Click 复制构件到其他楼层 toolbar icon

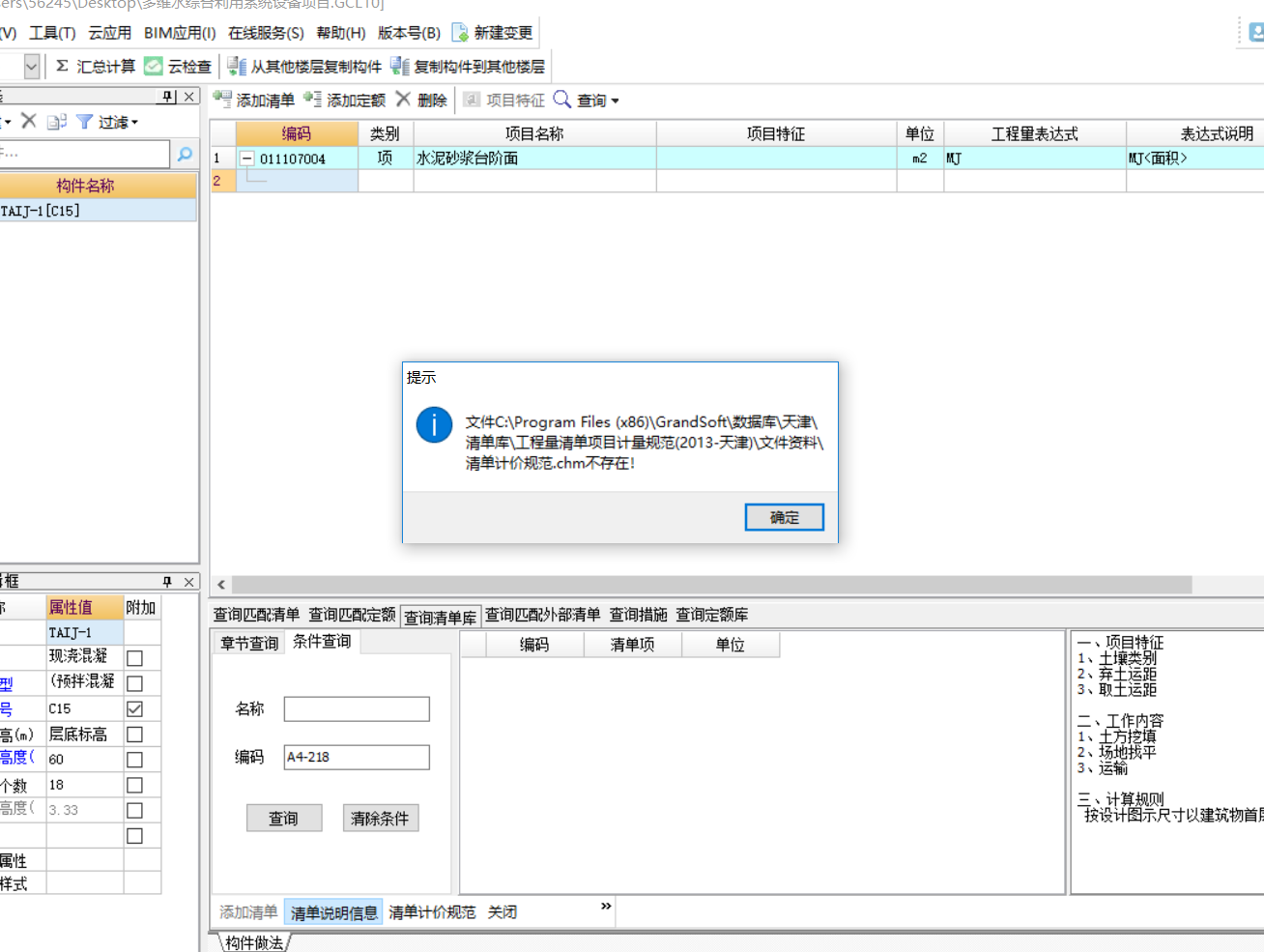[399, 66]
